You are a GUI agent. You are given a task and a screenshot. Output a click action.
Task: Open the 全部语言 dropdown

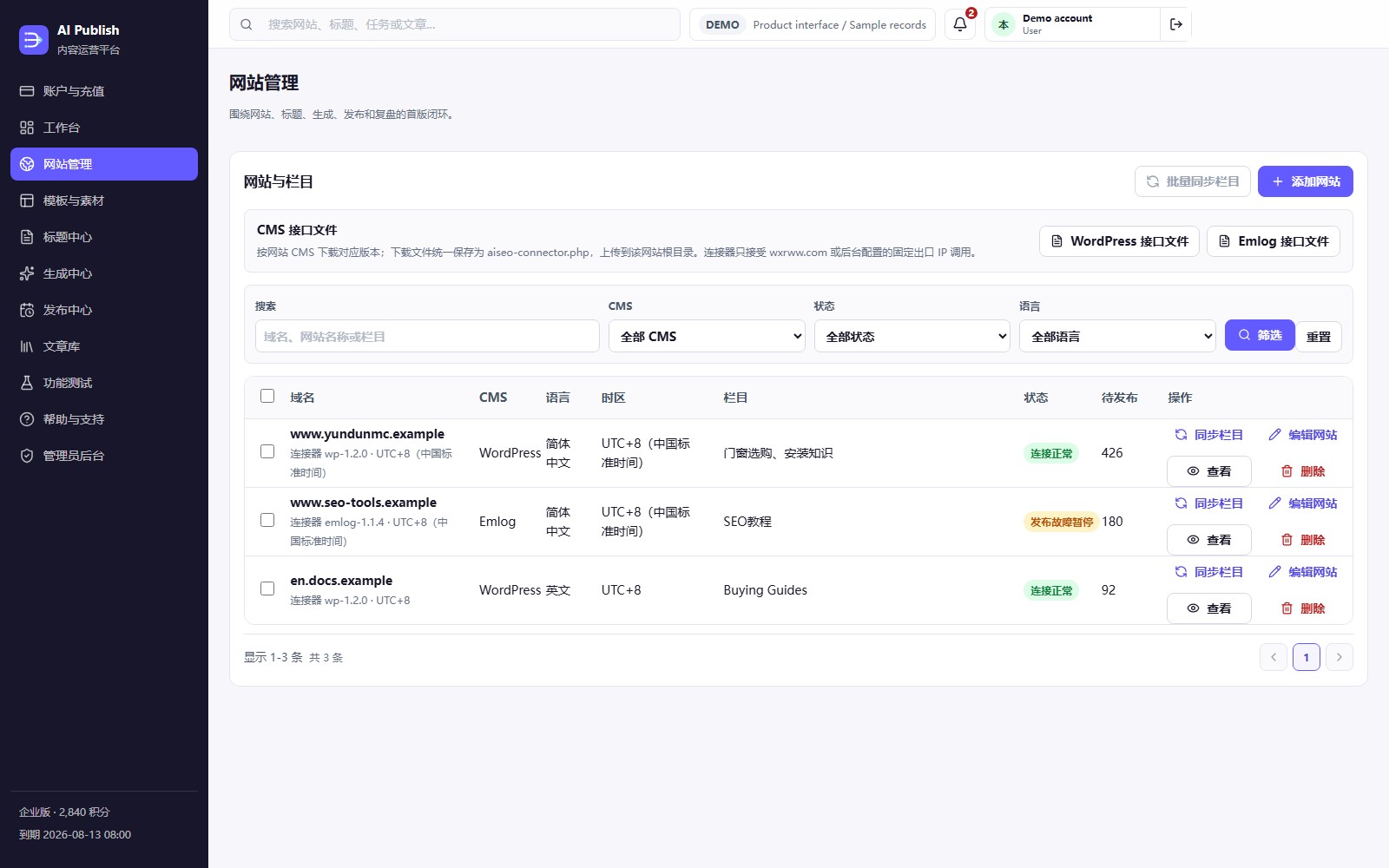click(x=1118, y=336)
